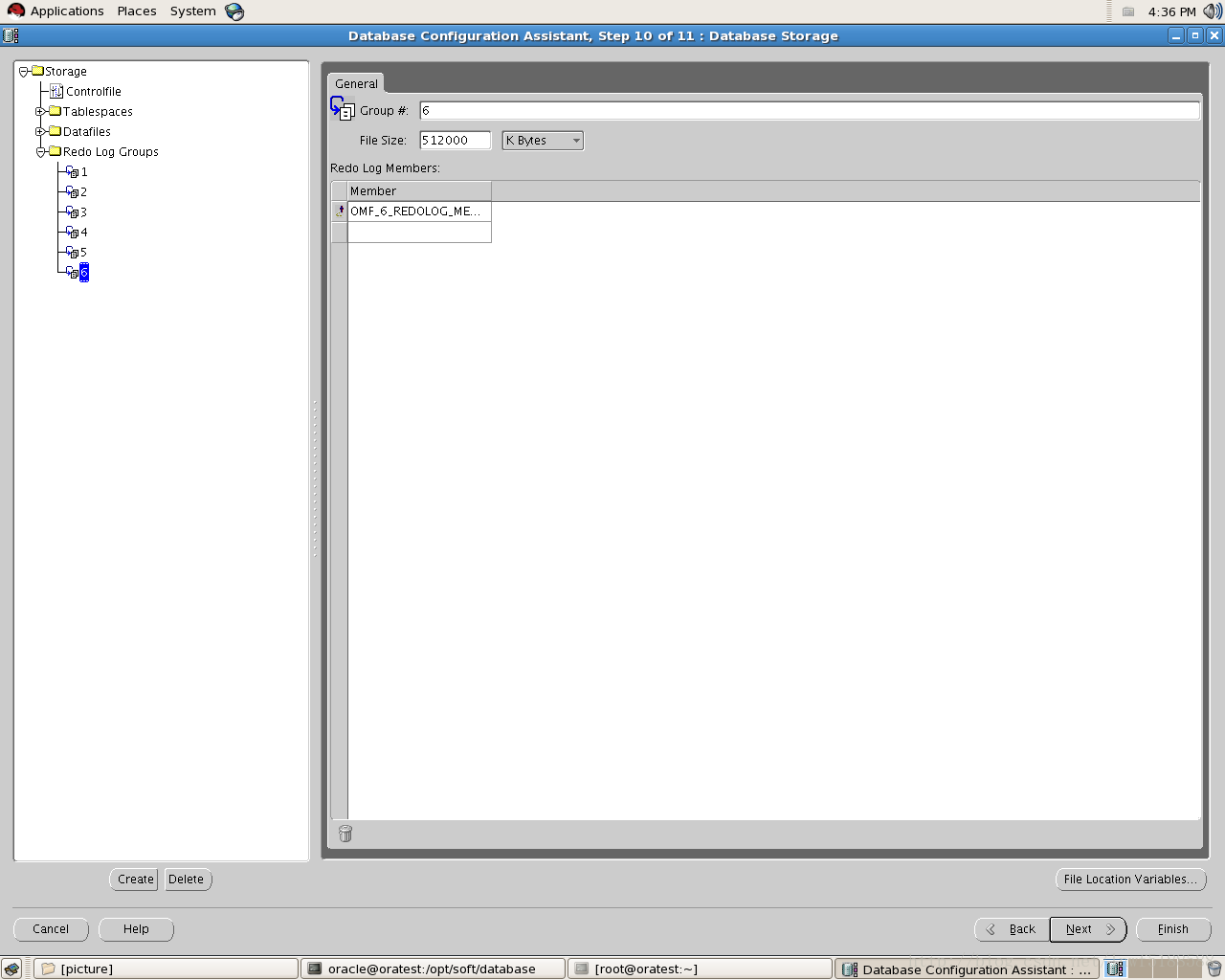Click the Database Configuration Assistant taskbar button
1225x980 pixels.
click(x=967, y=969)
